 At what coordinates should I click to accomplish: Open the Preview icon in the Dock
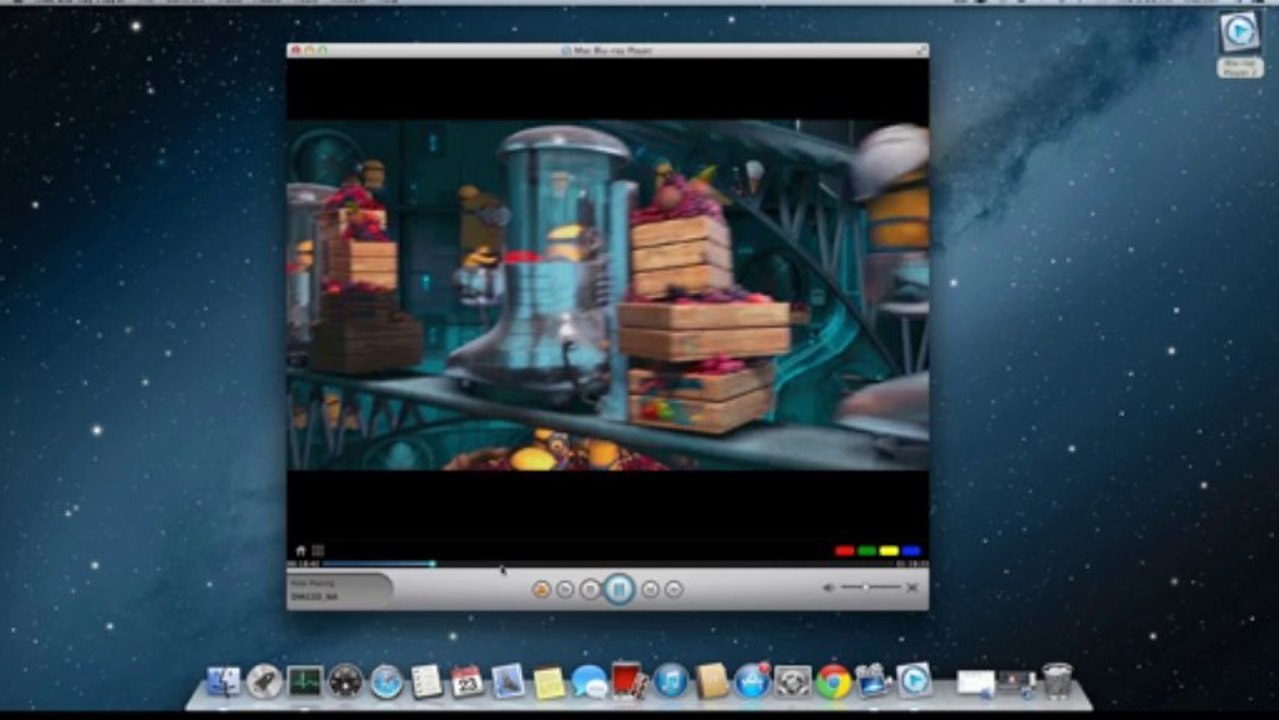[x=508, y=681]
